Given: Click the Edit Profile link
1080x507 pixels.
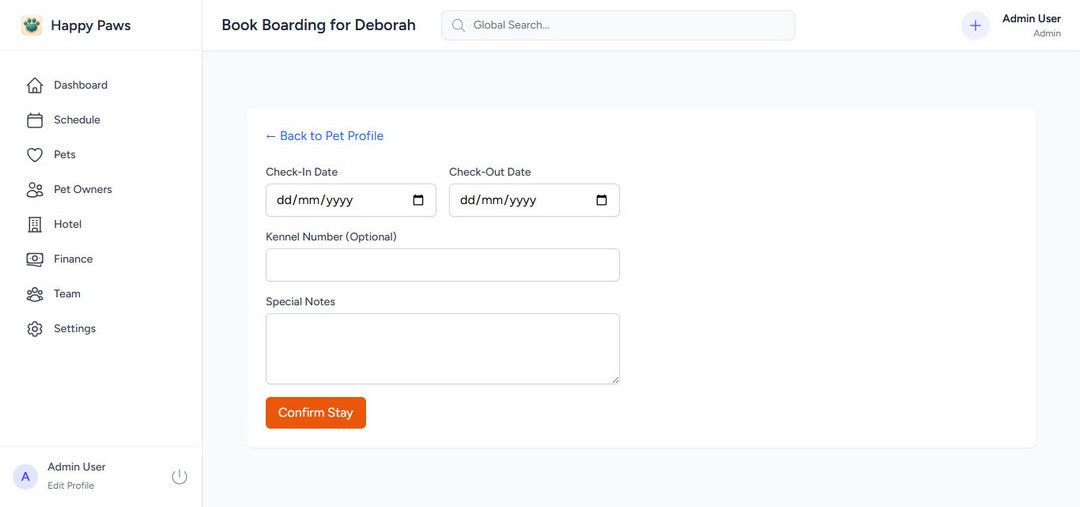Looking at the screenshot, I should 71,486.
